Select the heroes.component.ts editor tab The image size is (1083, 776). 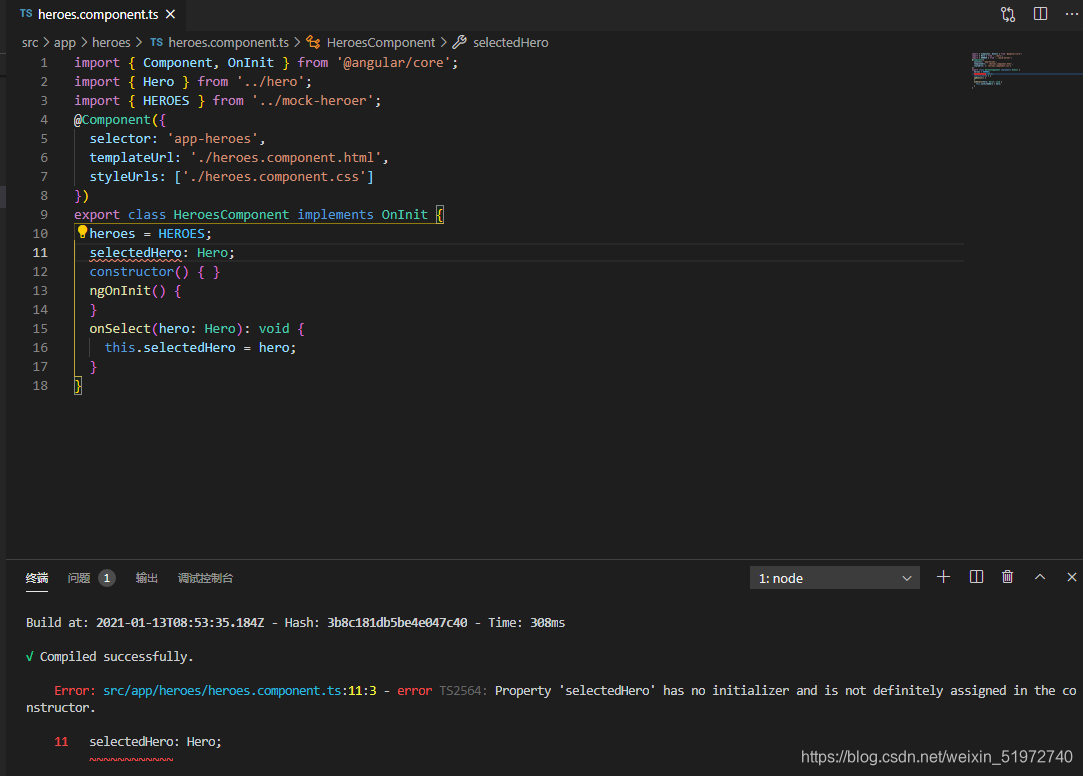click(x=97, y=14)
